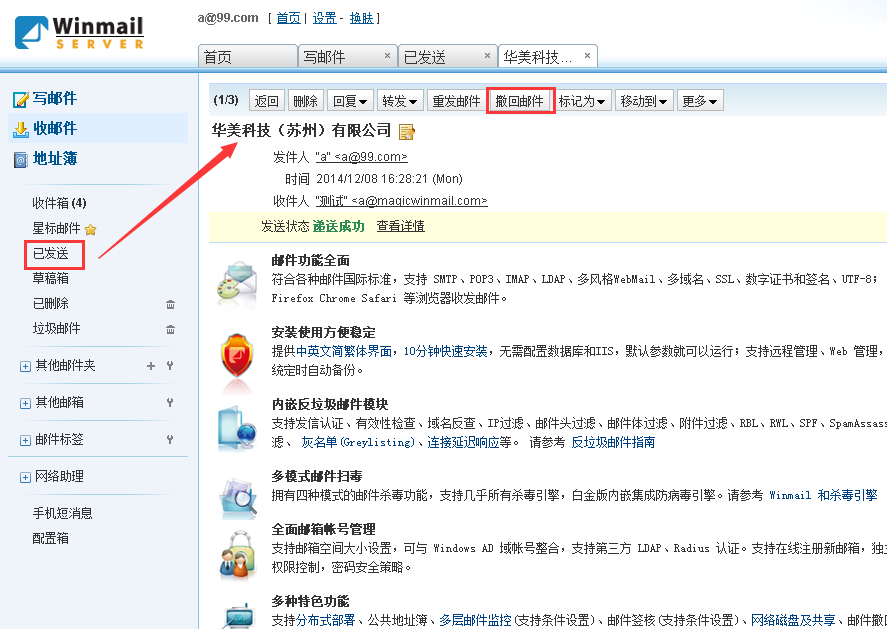
Task: Empty junk mail via 垃圾邮件 trash icon
Action: coord(170,329)
